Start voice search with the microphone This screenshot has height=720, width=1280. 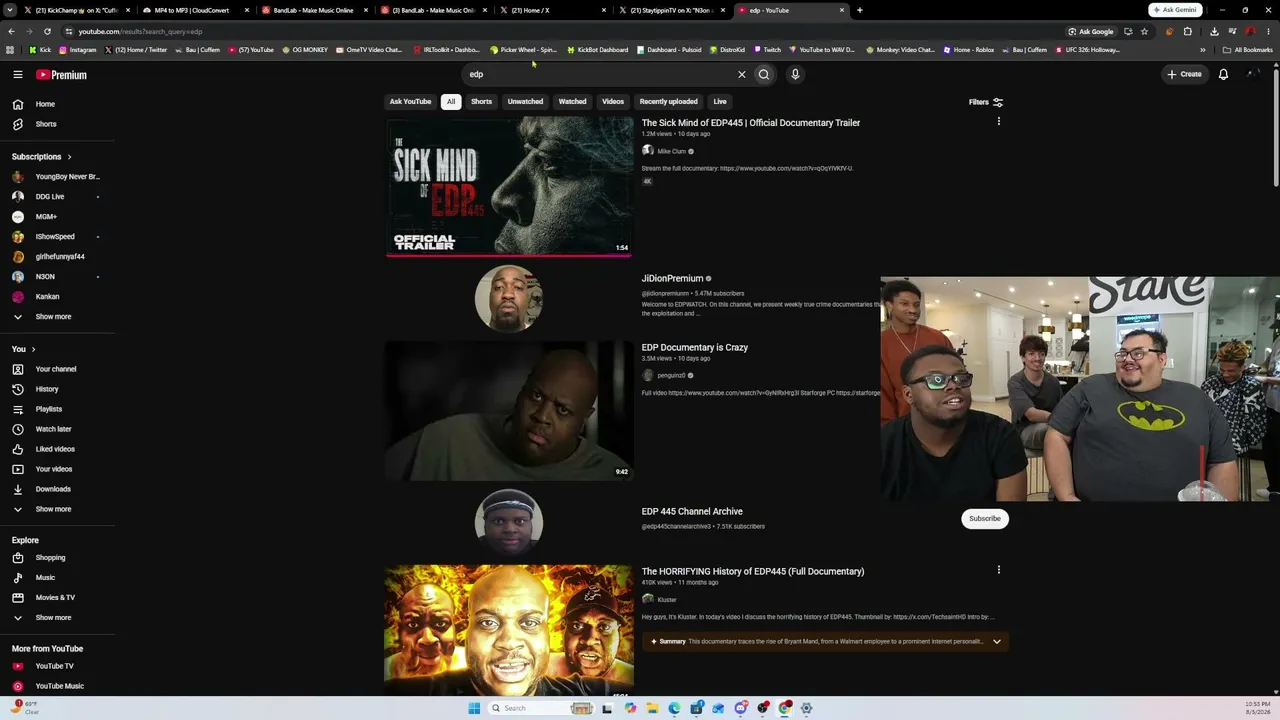pyautogui.click(x=795, y=74)
